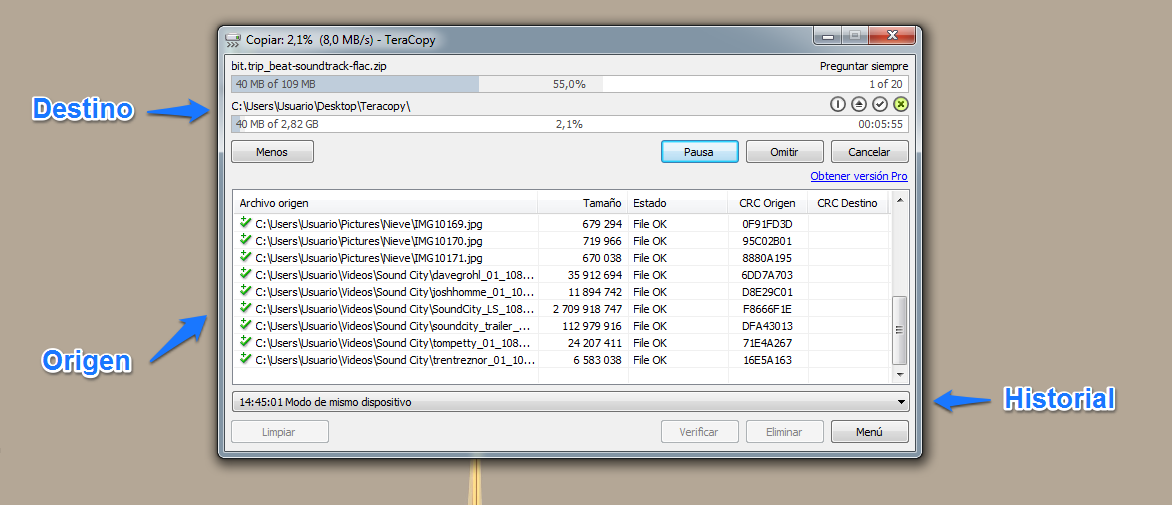Image resolution: width=1172 pixels, height=505 pixels.
Task: Click green status icon of IMG10171.jpg row
Action: 245,257
